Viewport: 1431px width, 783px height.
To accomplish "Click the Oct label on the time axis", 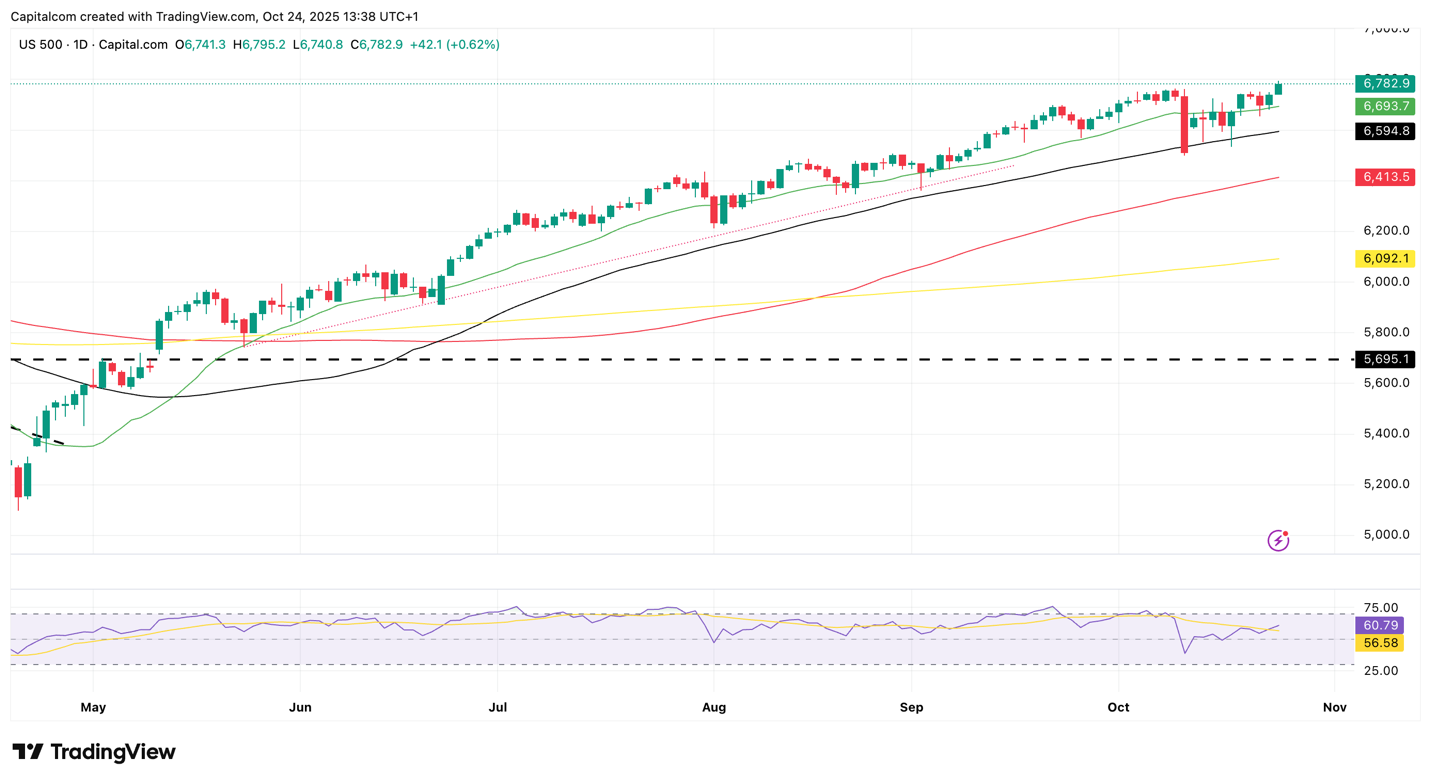I will coord(1118,707).
